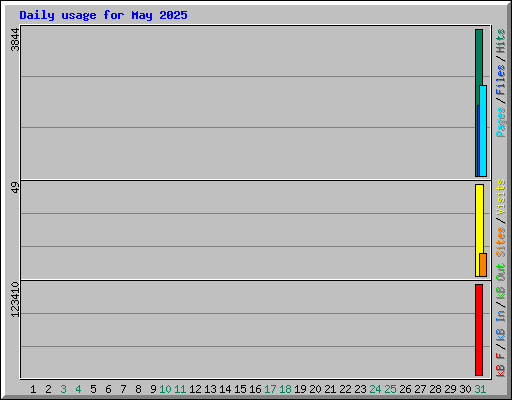Click day 28 on the x-axis
The width and height of the screenshot is (512, 400).
click(x=435, y=389)
